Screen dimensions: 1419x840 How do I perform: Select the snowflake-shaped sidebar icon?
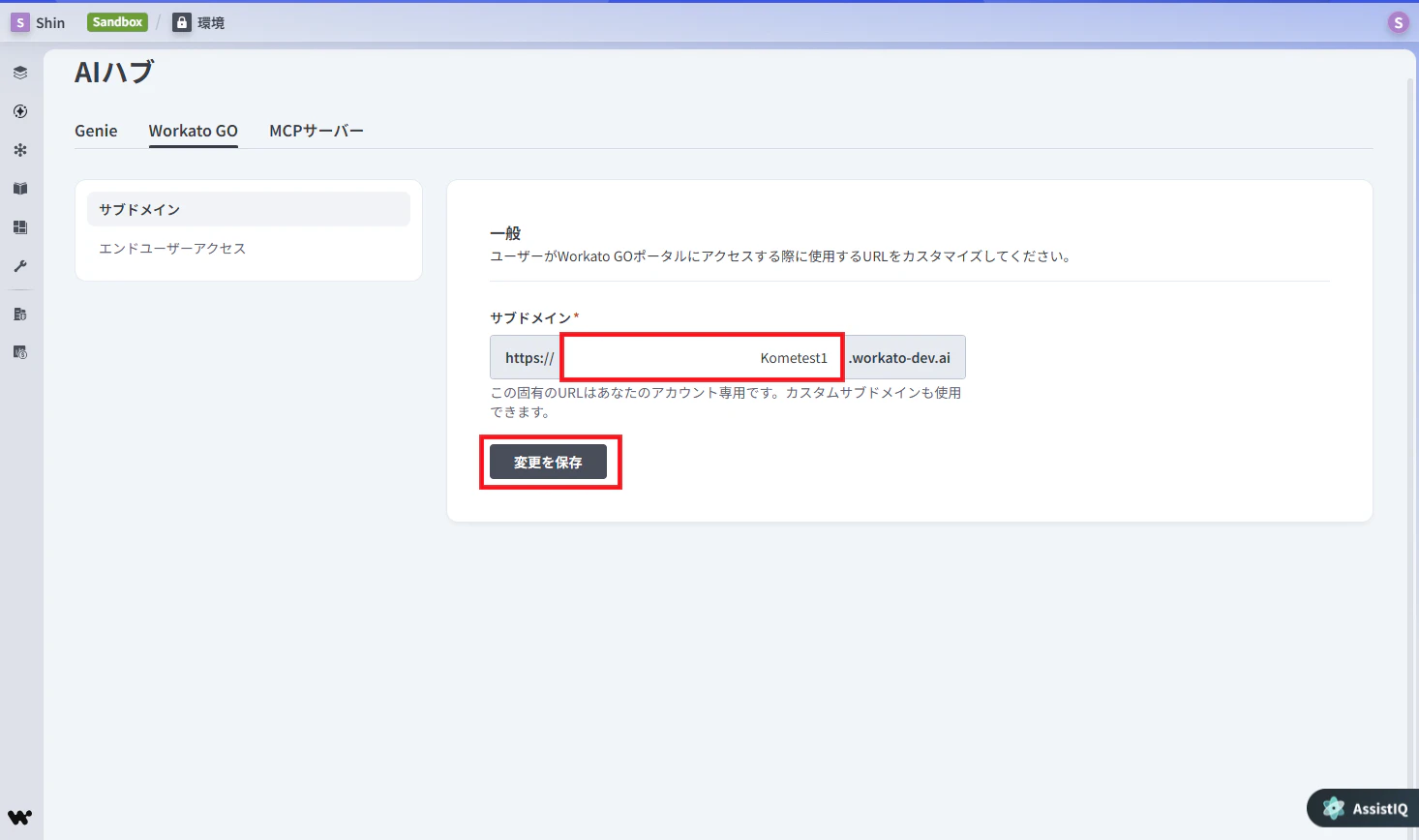pos(20,150)
